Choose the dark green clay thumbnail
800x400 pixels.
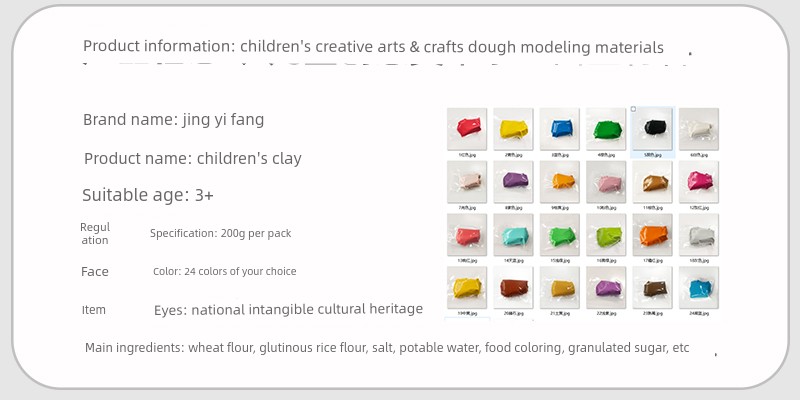pyautogui.click(x=606, y=129)
